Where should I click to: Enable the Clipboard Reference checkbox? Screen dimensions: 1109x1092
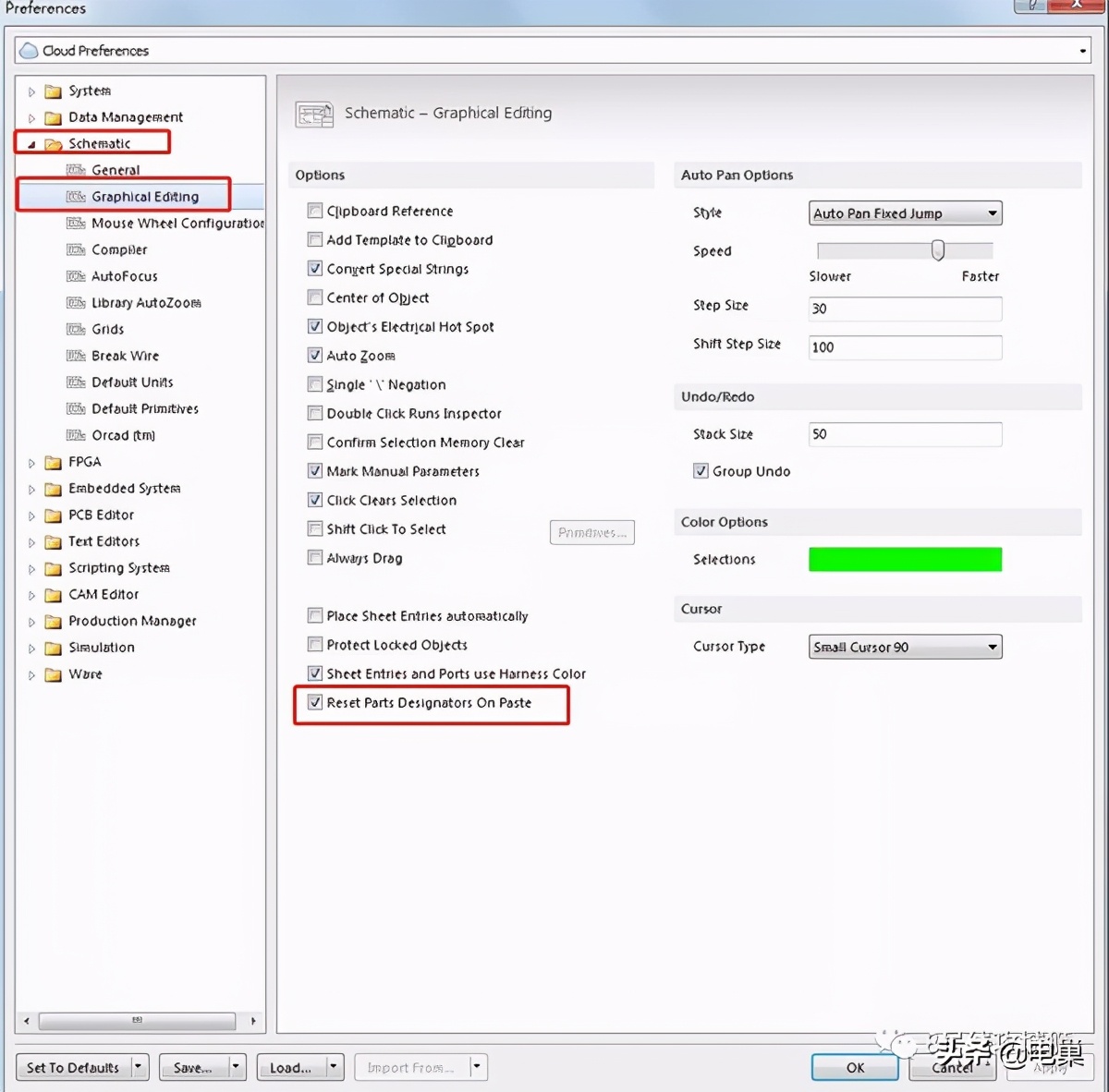(315, 211)
